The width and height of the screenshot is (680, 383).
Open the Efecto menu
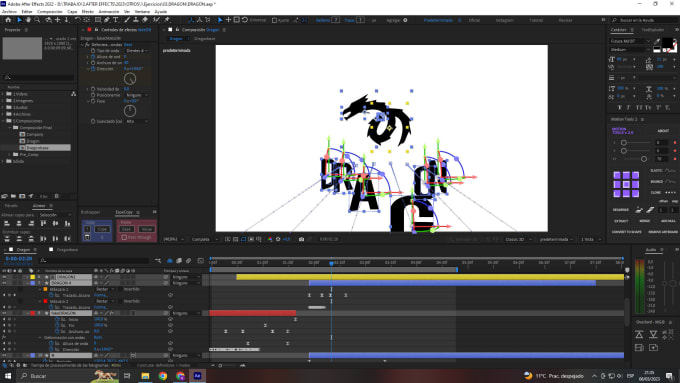click(88, 12)
